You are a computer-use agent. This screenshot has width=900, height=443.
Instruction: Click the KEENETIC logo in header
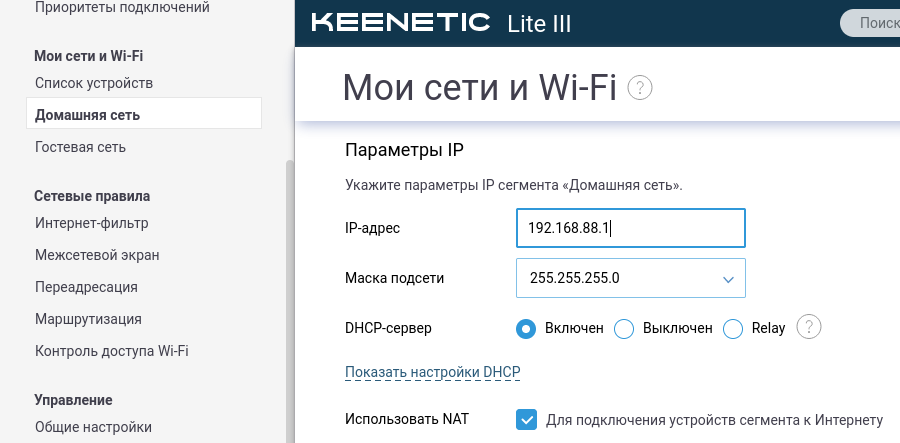(401, 23)
